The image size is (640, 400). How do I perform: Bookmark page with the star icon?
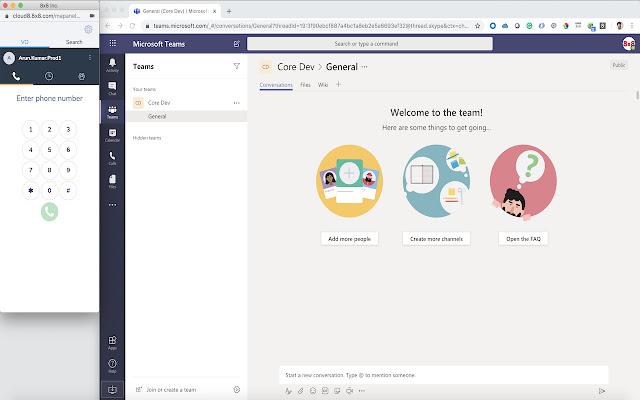click(478, 26)
